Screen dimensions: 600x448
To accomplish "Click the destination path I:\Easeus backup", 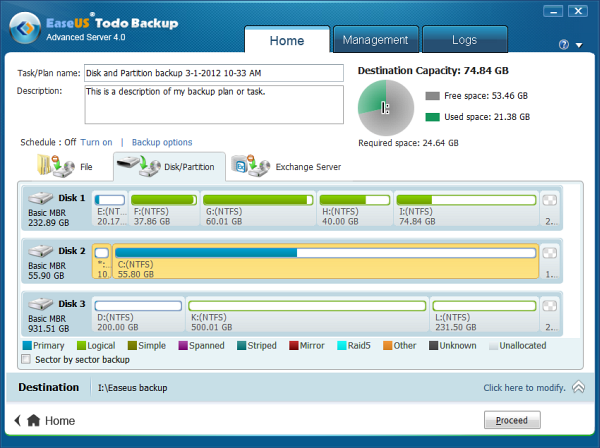I will click(x=132, y=388).
